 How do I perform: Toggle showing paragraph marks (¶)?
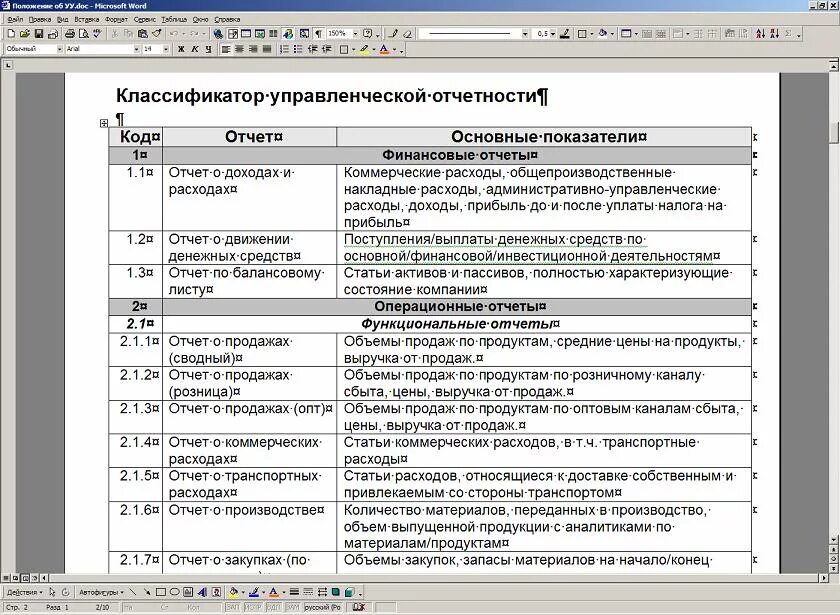[x=318, y=34]
